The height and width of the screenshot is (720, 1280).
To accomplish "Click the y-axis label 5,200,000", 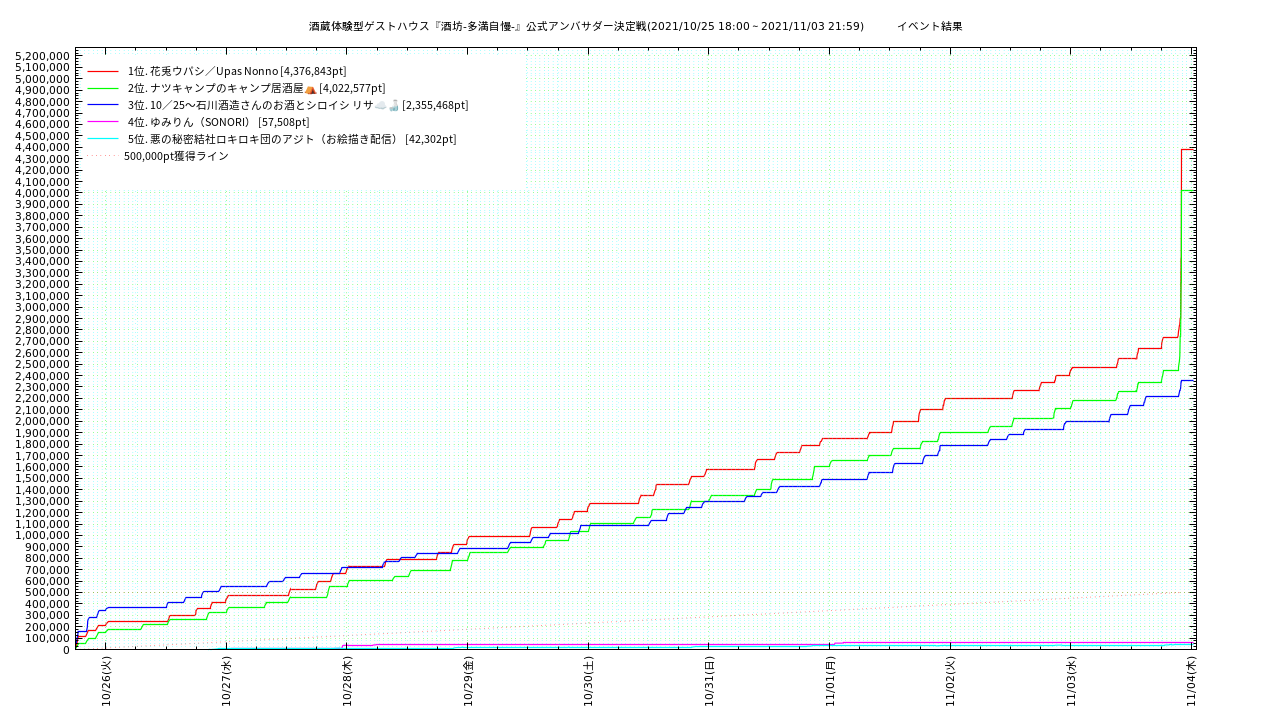I will point(44,57).
